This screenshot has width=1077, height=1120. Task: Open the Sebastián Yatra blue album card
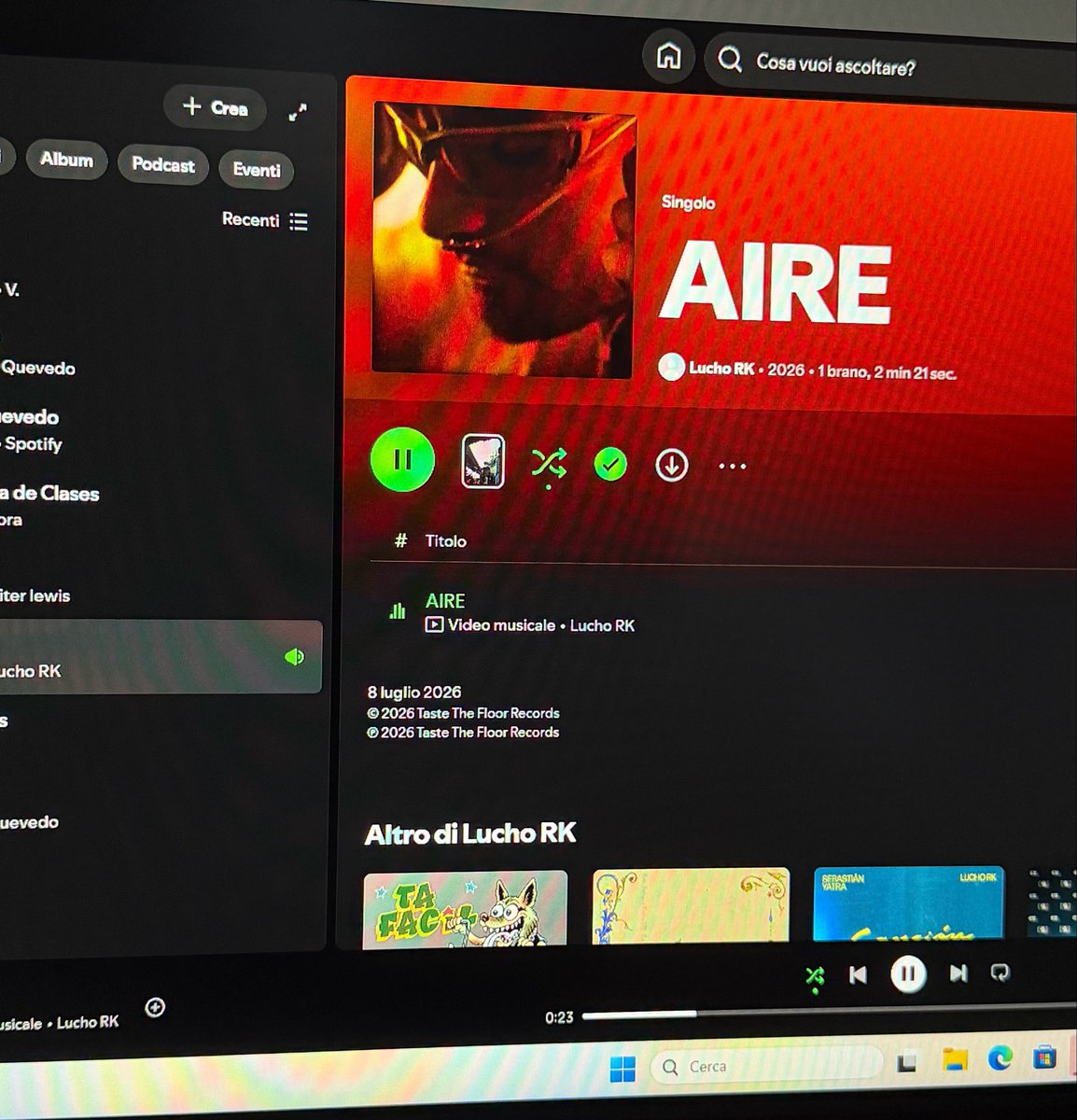click(x=909, y=903)
